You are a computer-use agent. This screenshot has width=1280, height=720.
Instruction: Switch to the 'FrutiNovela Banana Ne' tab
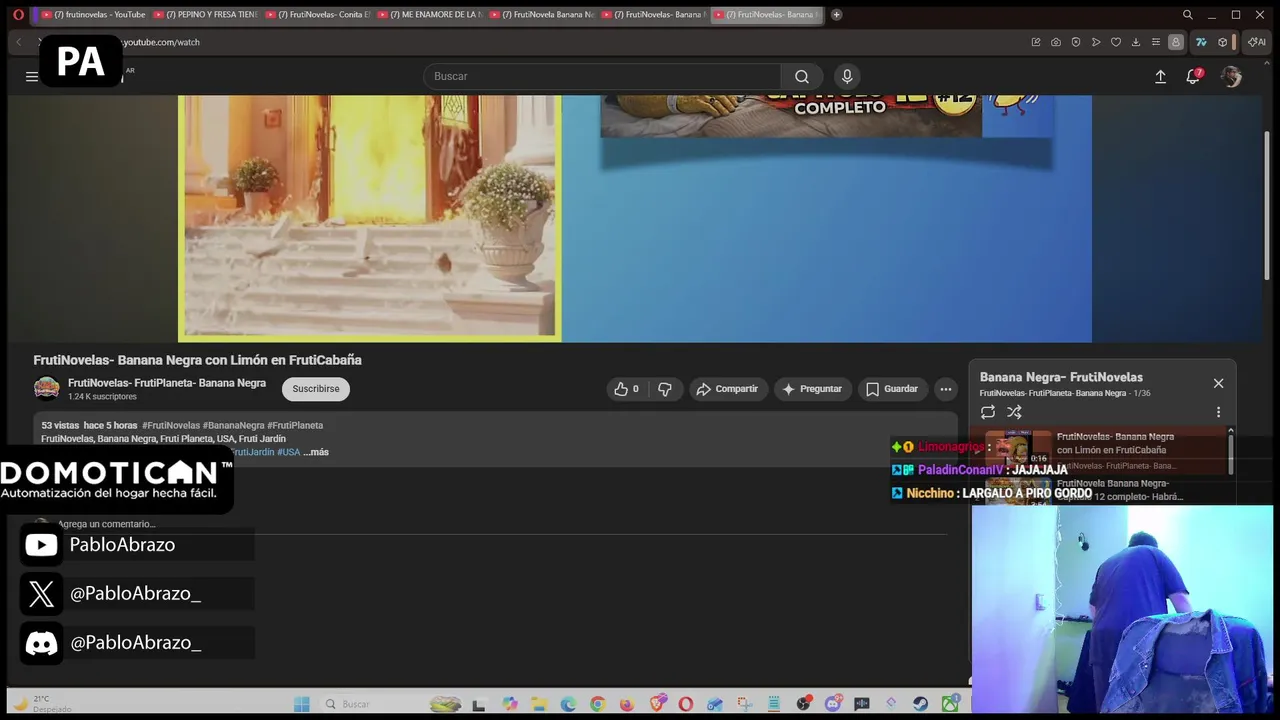(x=541, y=14)
